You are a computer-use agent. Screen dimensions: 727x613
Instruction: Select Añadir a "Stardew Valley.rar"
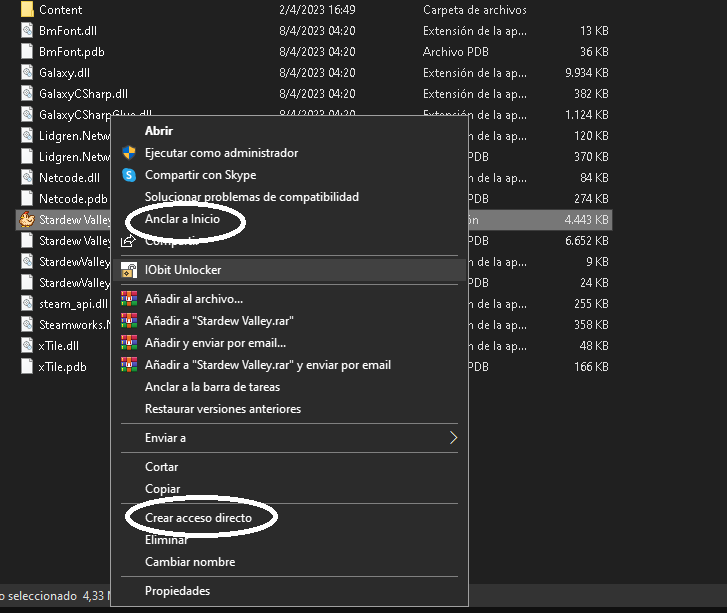point(219,321)
